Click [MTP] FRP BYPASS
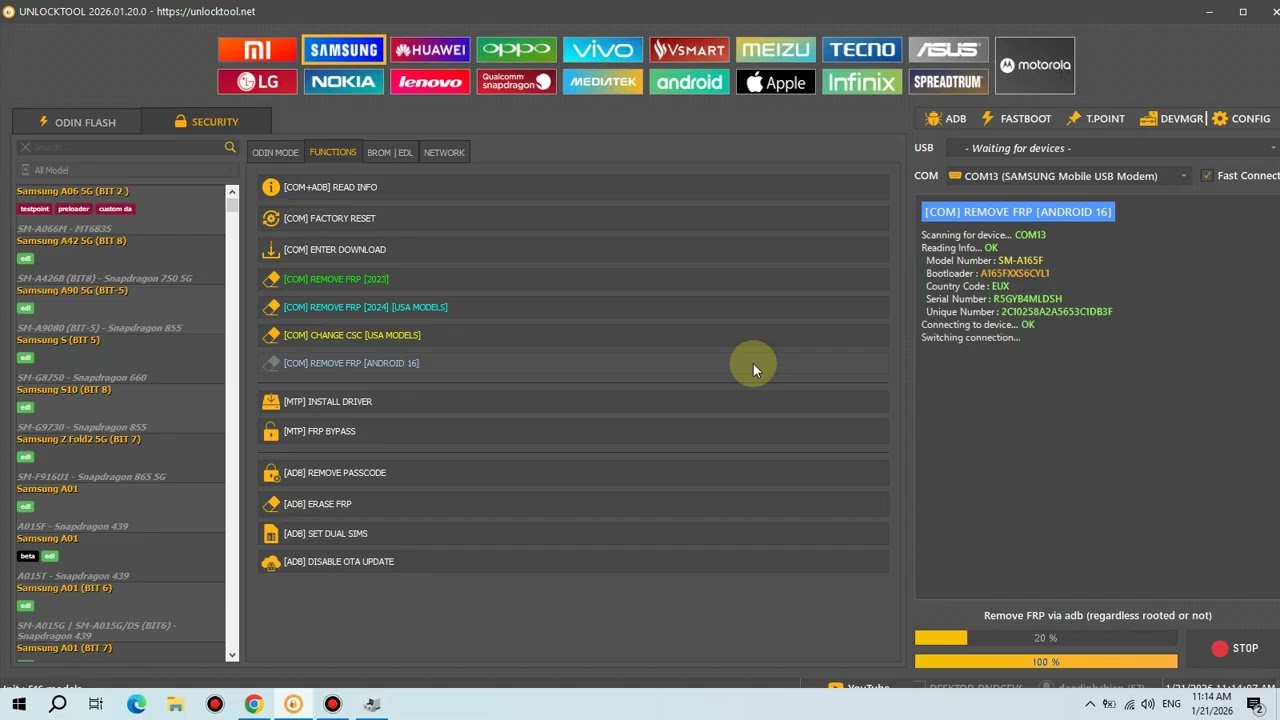The image size is (1280, 720). (573, 431)
